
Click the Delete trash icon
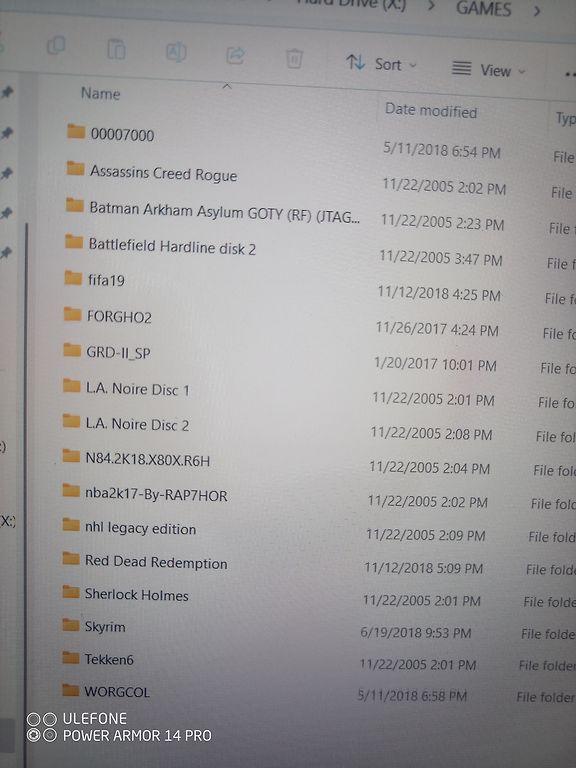pos(294,58)
